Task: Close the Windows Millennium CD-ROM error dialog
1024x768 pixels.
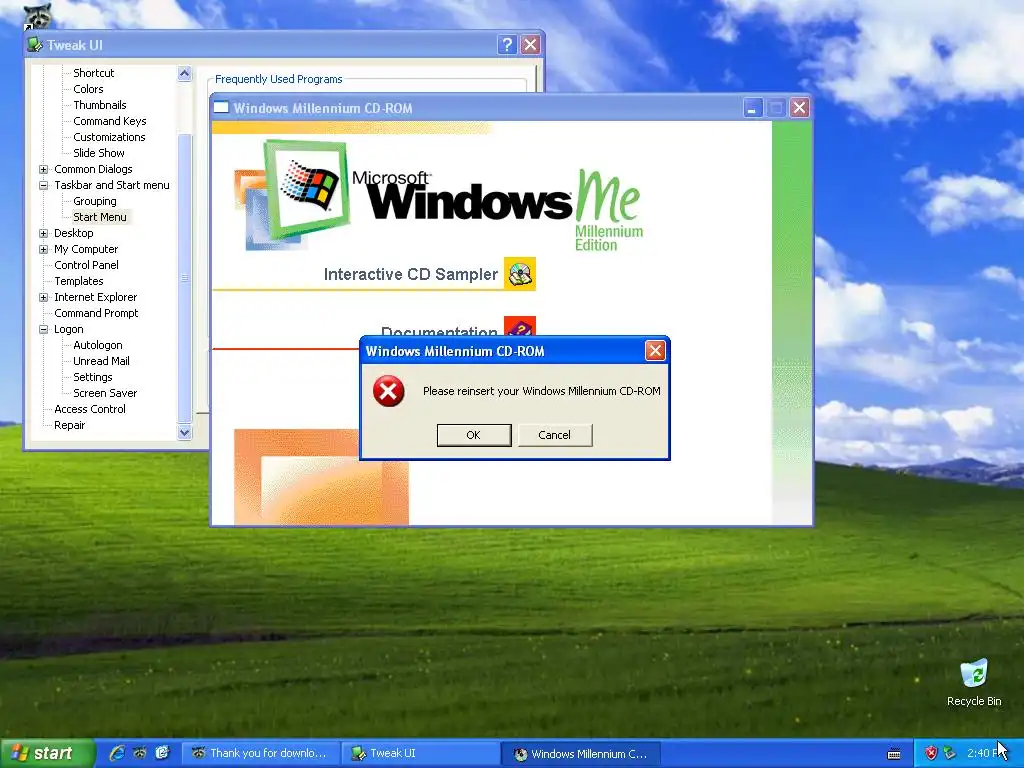Action: tap(655, 351)
